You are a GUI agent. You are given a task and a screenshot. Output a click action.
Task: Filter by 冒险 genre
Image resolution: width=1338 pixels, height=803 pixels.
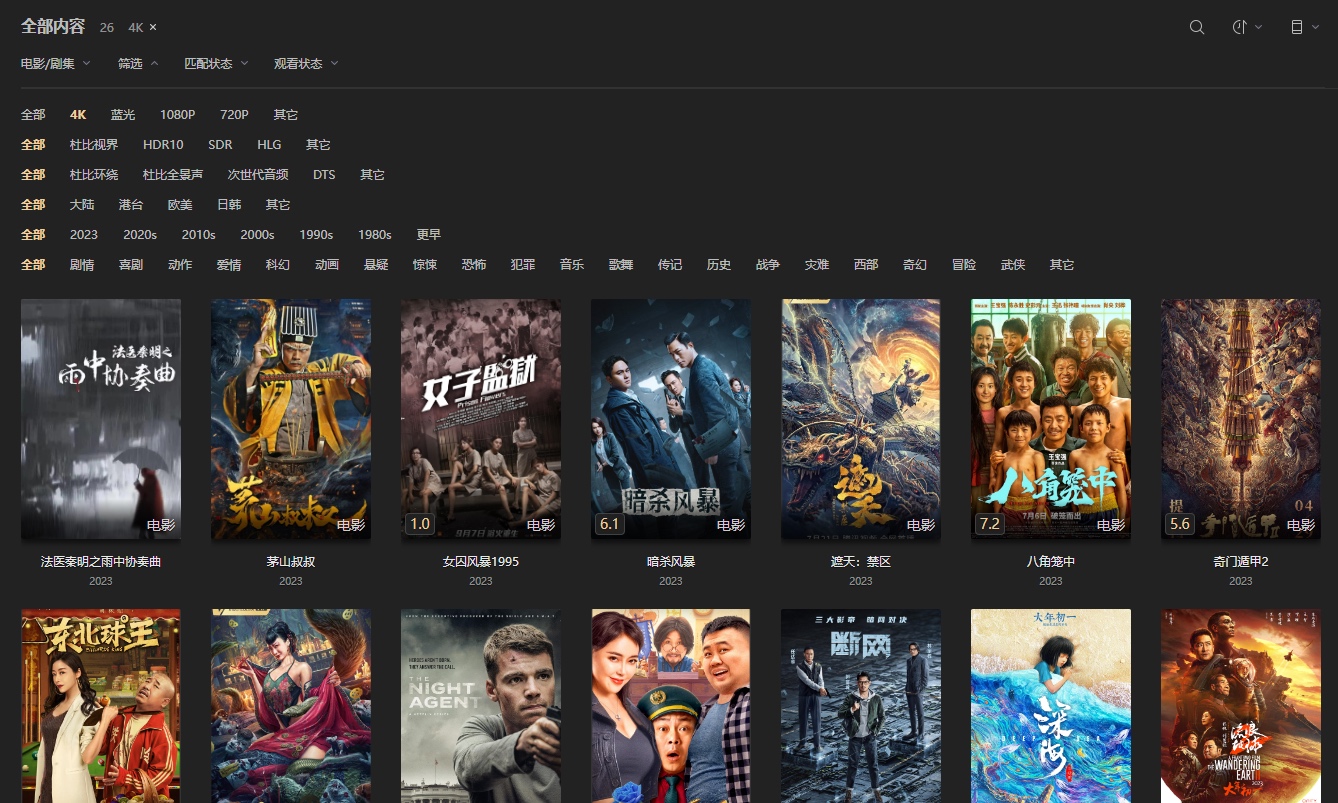click(x=964, y=265)
